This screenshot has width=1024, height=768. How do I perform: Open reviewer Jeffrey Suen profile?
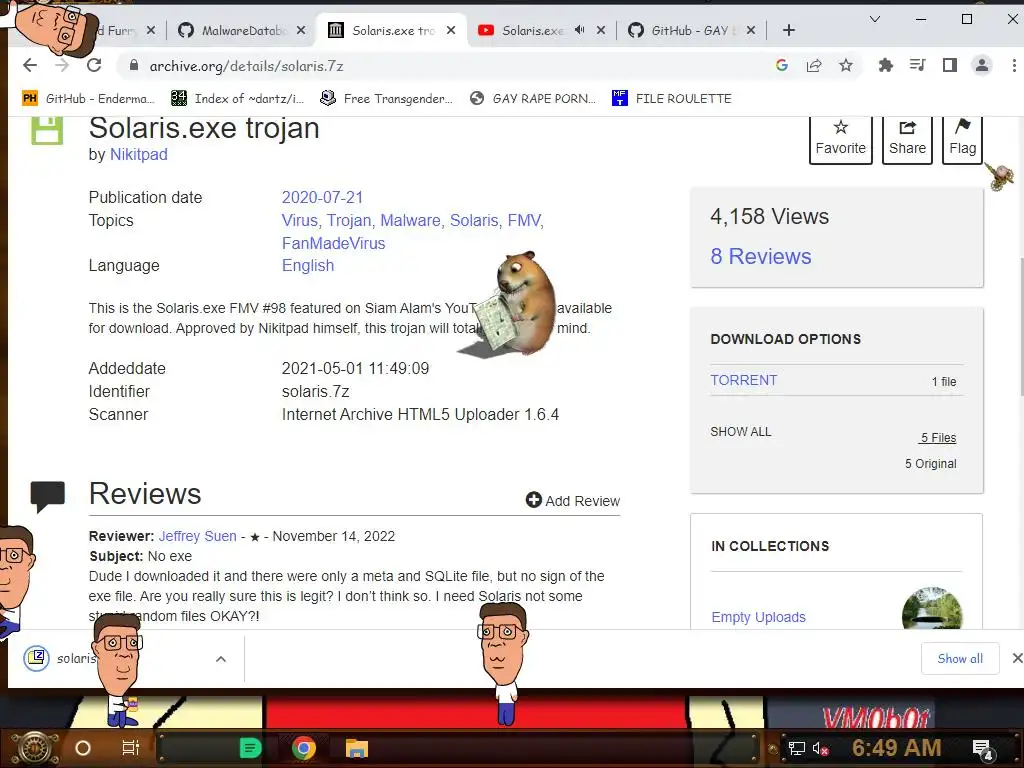pos(197,536)
